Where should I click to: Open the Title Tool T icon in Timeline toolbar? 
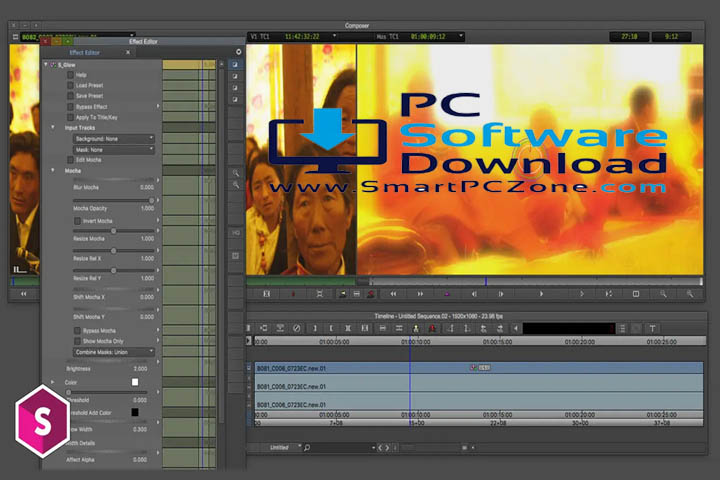(x=652, y=328)
